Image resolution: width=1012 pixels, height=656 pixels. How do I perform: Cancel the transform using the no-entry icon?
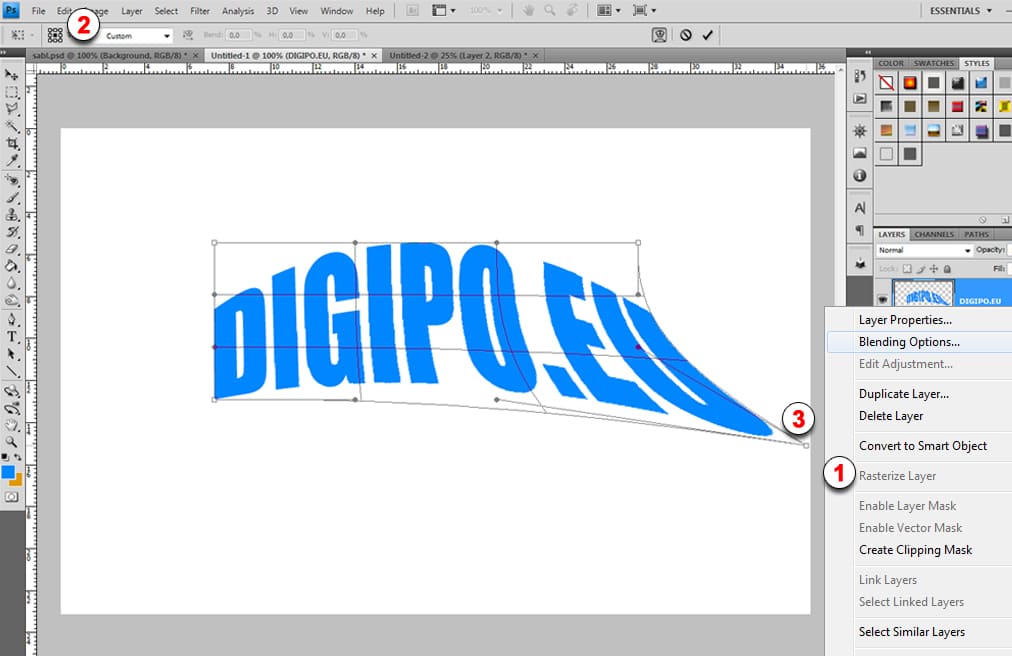pos(685,35)
